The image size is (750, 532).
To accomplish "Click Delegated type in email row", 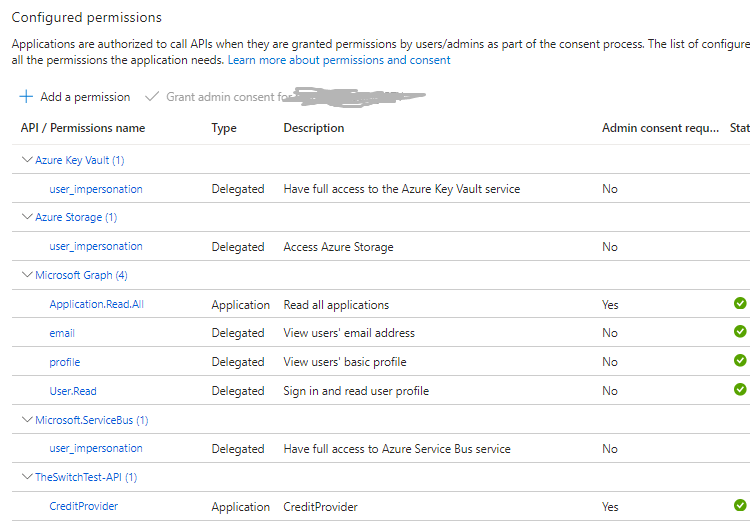I will (238, 333).
